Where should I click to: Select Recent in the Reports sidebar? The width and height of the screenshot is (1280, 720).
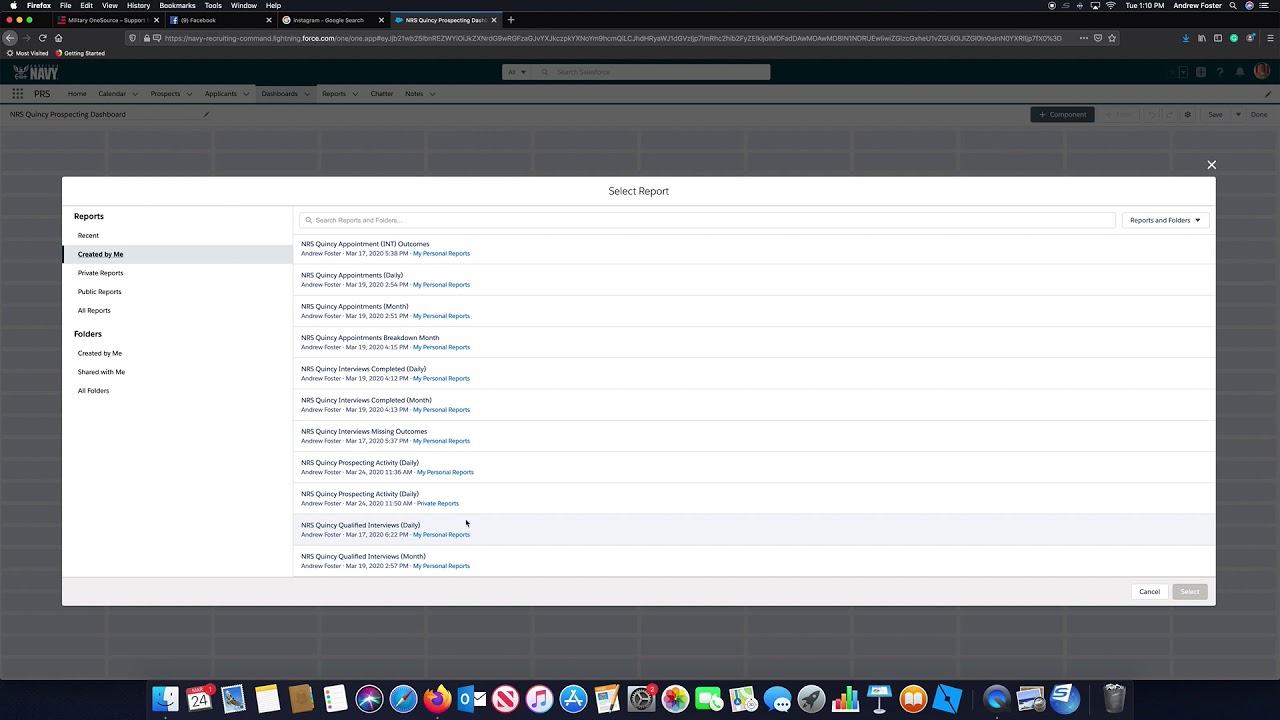(88, 235)
